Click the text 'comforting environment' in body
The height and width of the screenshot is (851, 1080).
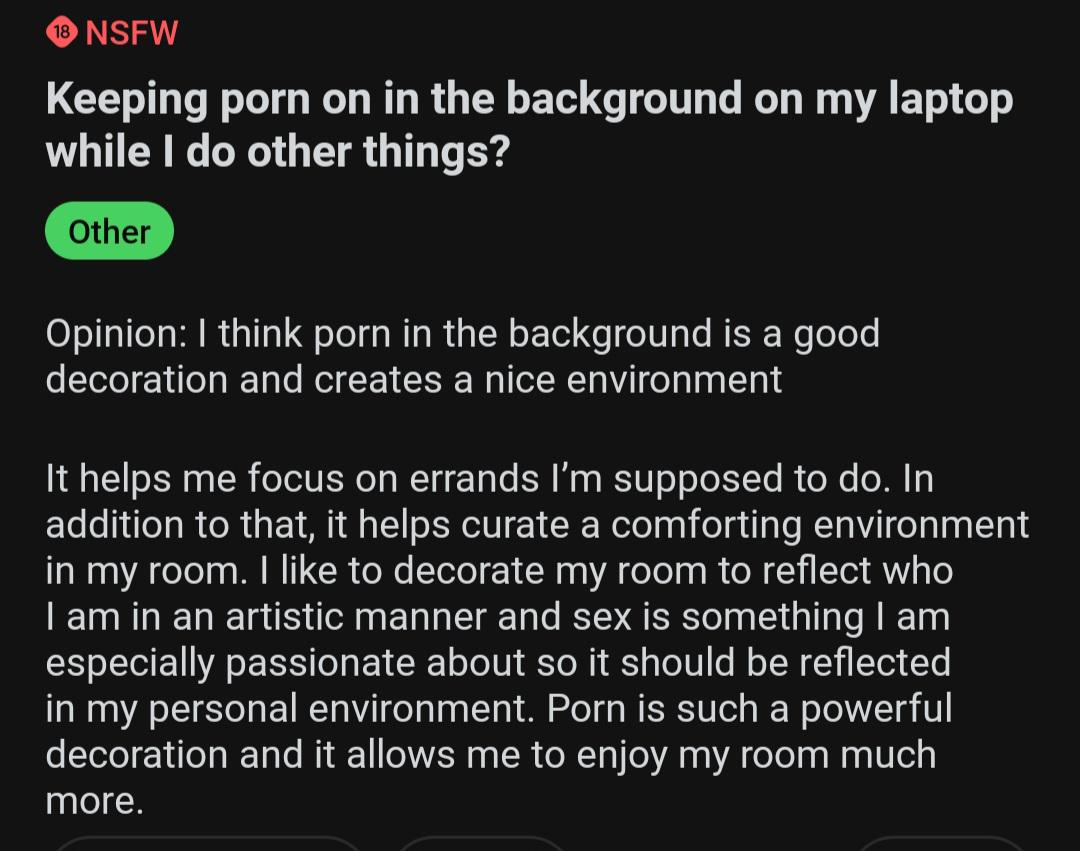pyautogui.click(x=819, y=525)
